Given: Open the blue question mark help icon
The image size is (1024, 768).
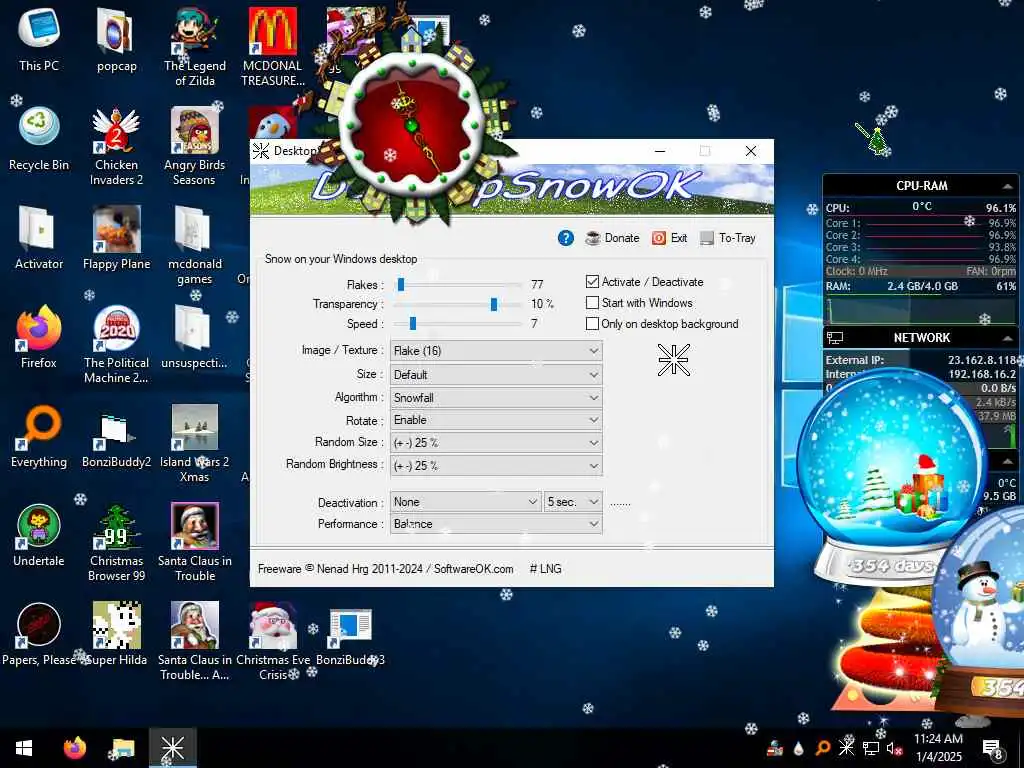Looking at the screenshot, I should (566, 238).
